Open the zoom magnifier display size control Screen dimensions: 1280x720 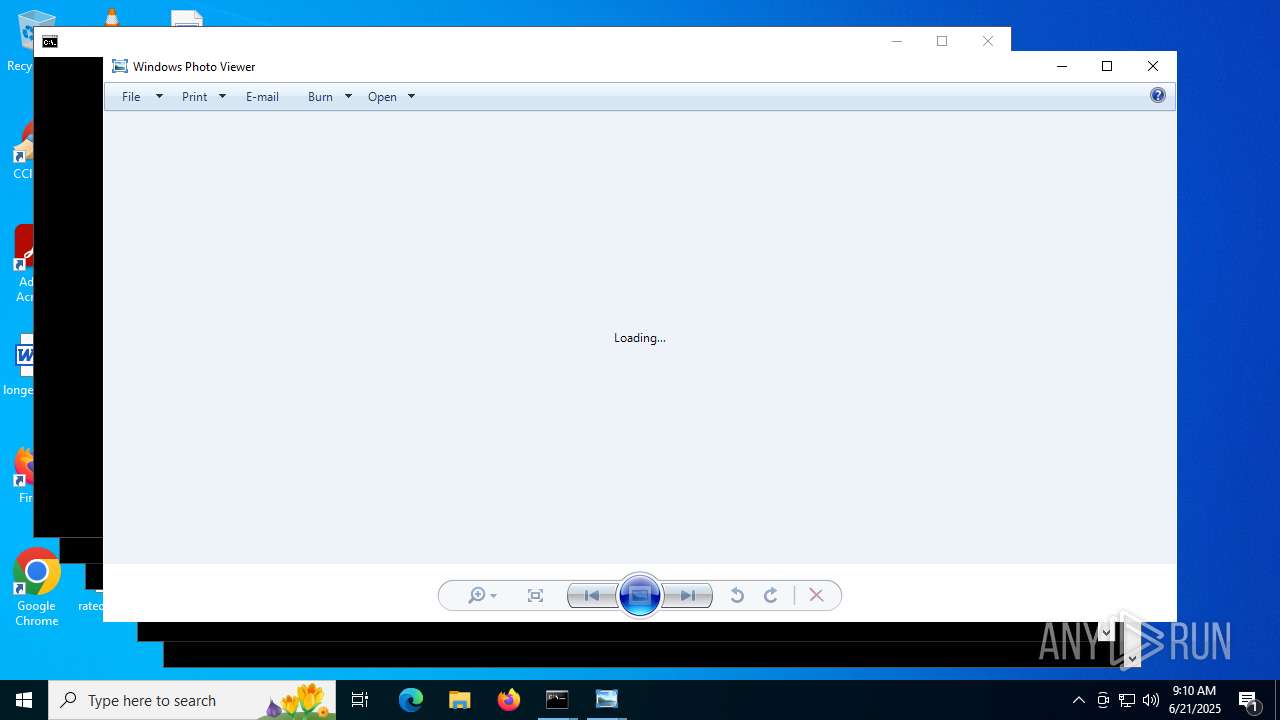[x=482, y=596]
